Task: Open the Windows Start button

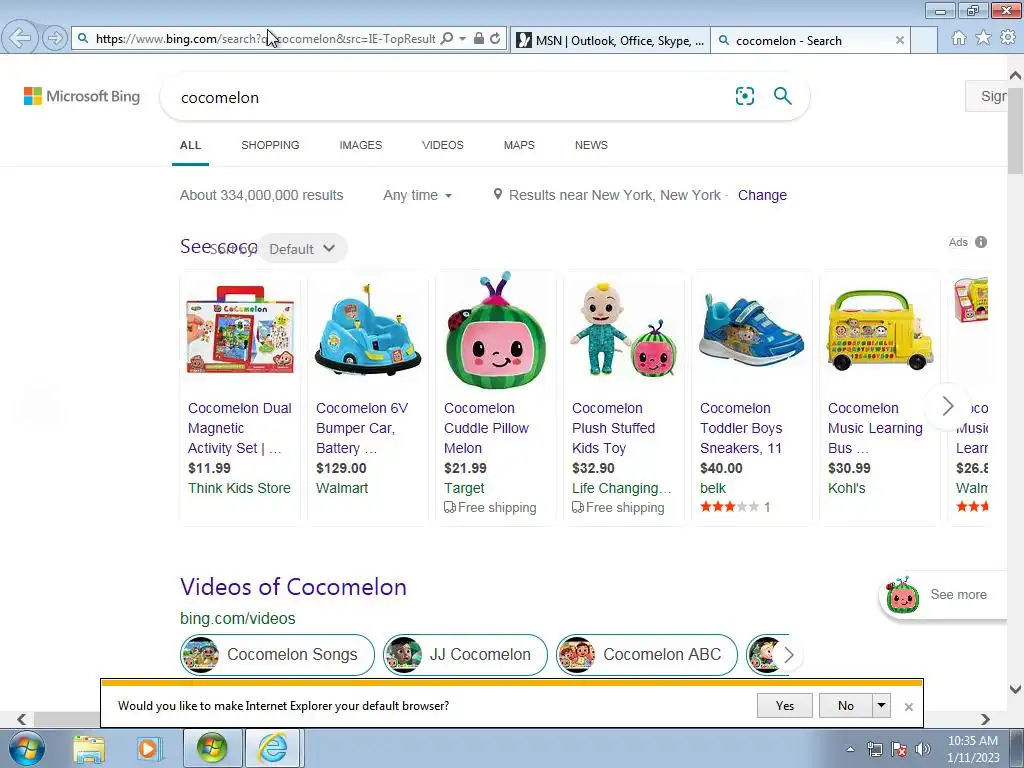Action: pyautogui.click(x=27, y=748)
